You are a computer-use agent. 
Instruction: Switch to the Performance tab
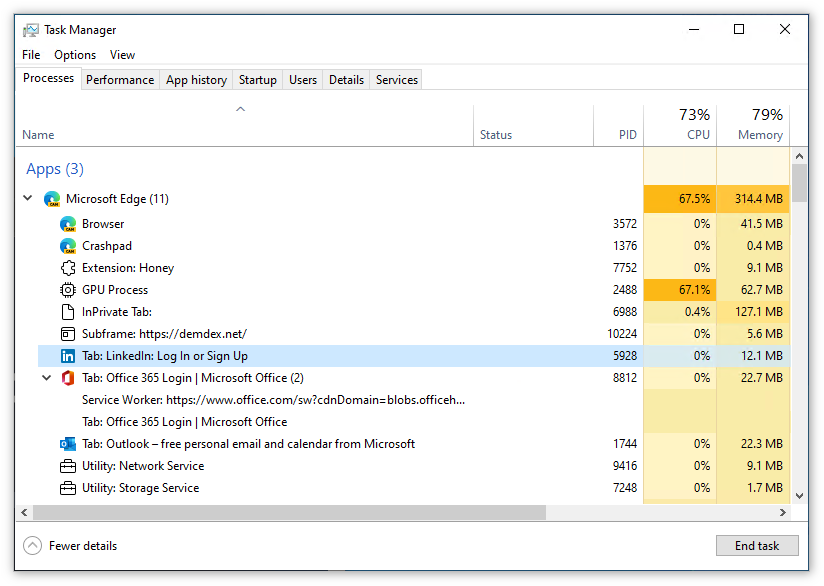pyautogui.click(x=120, y=80)
